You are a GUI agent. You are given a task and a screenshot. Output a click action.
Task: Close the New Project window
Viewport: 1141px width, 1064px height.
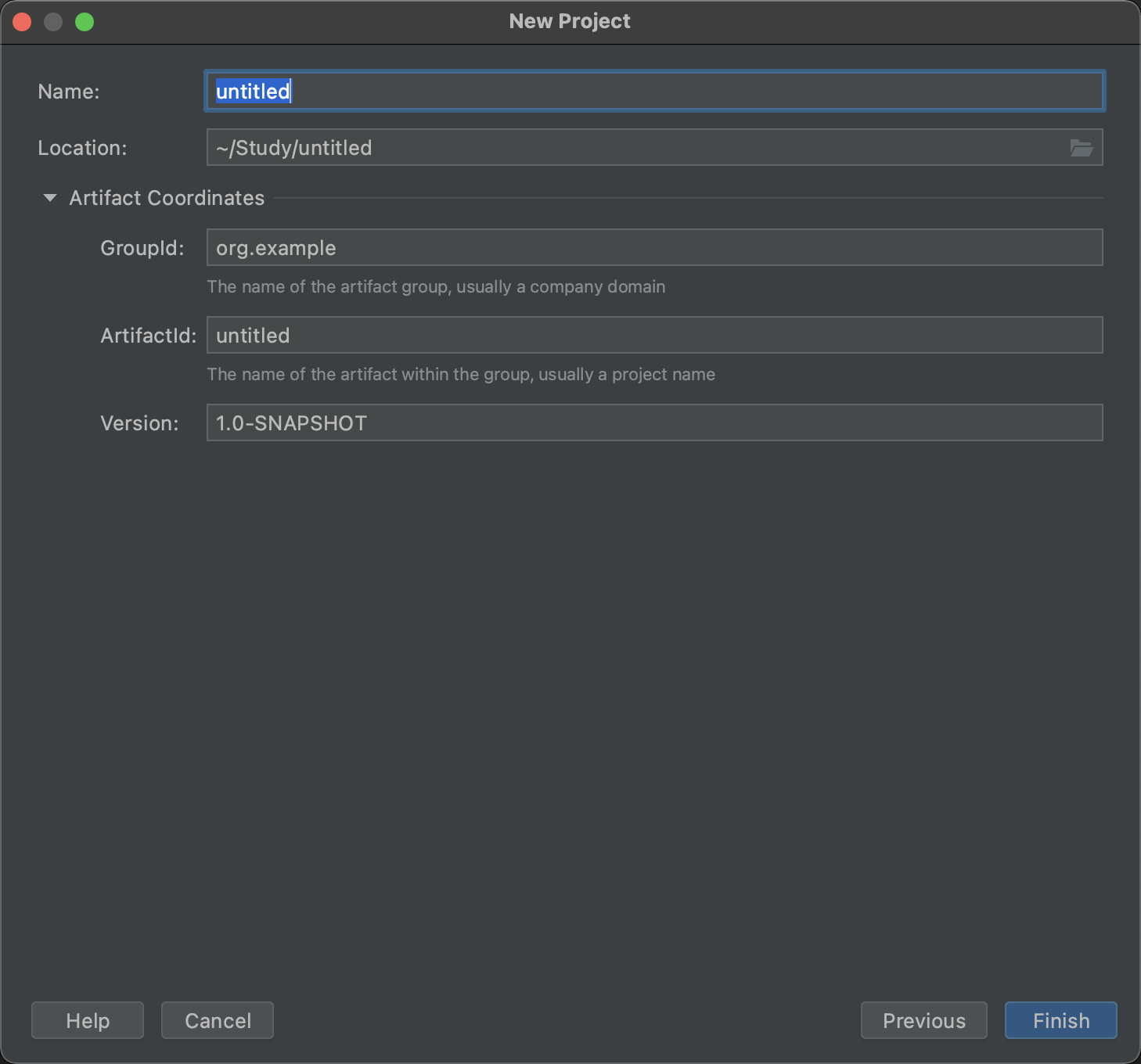(22, 22)
